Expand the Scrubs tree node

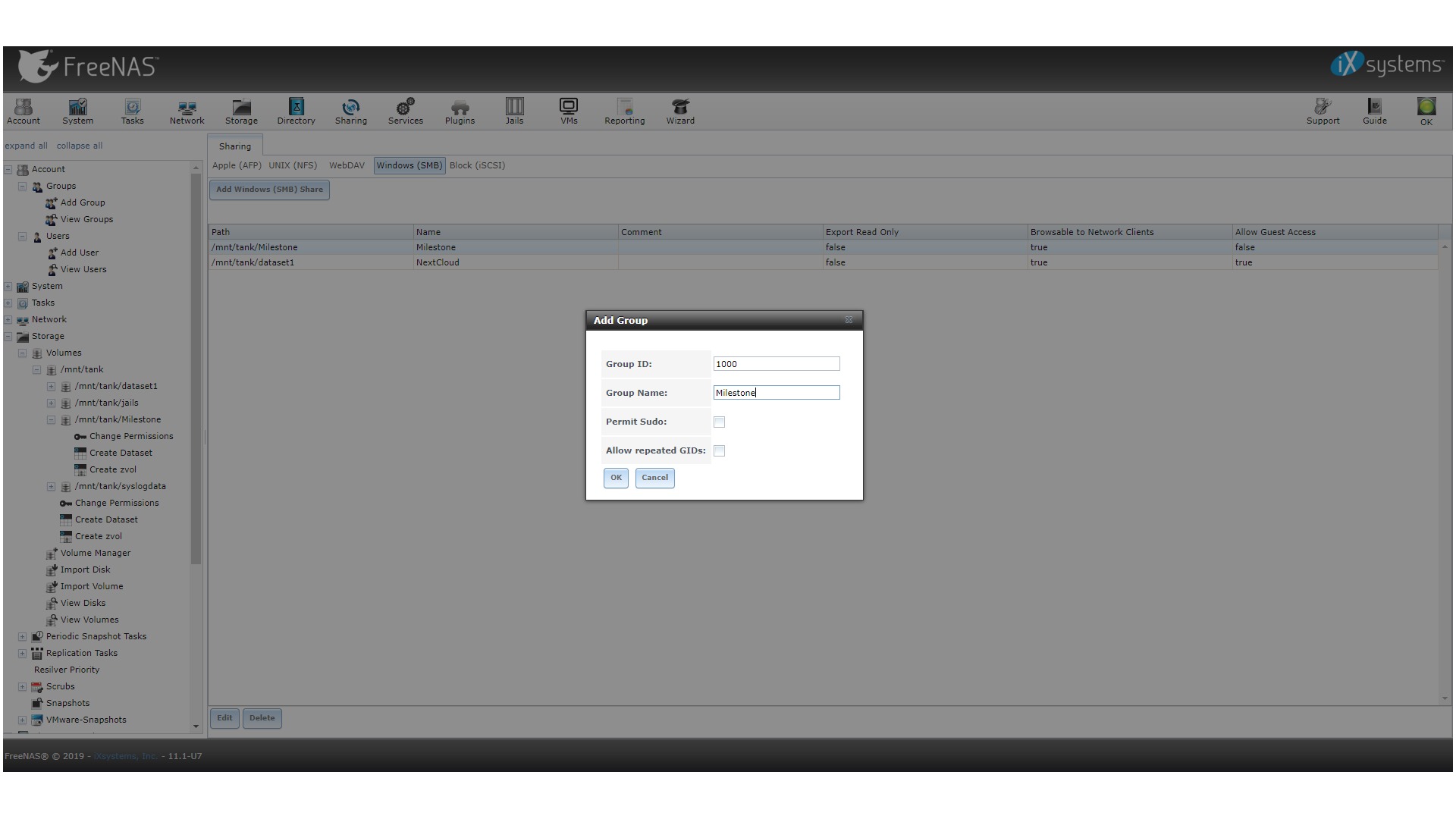(x=23, y=686)
